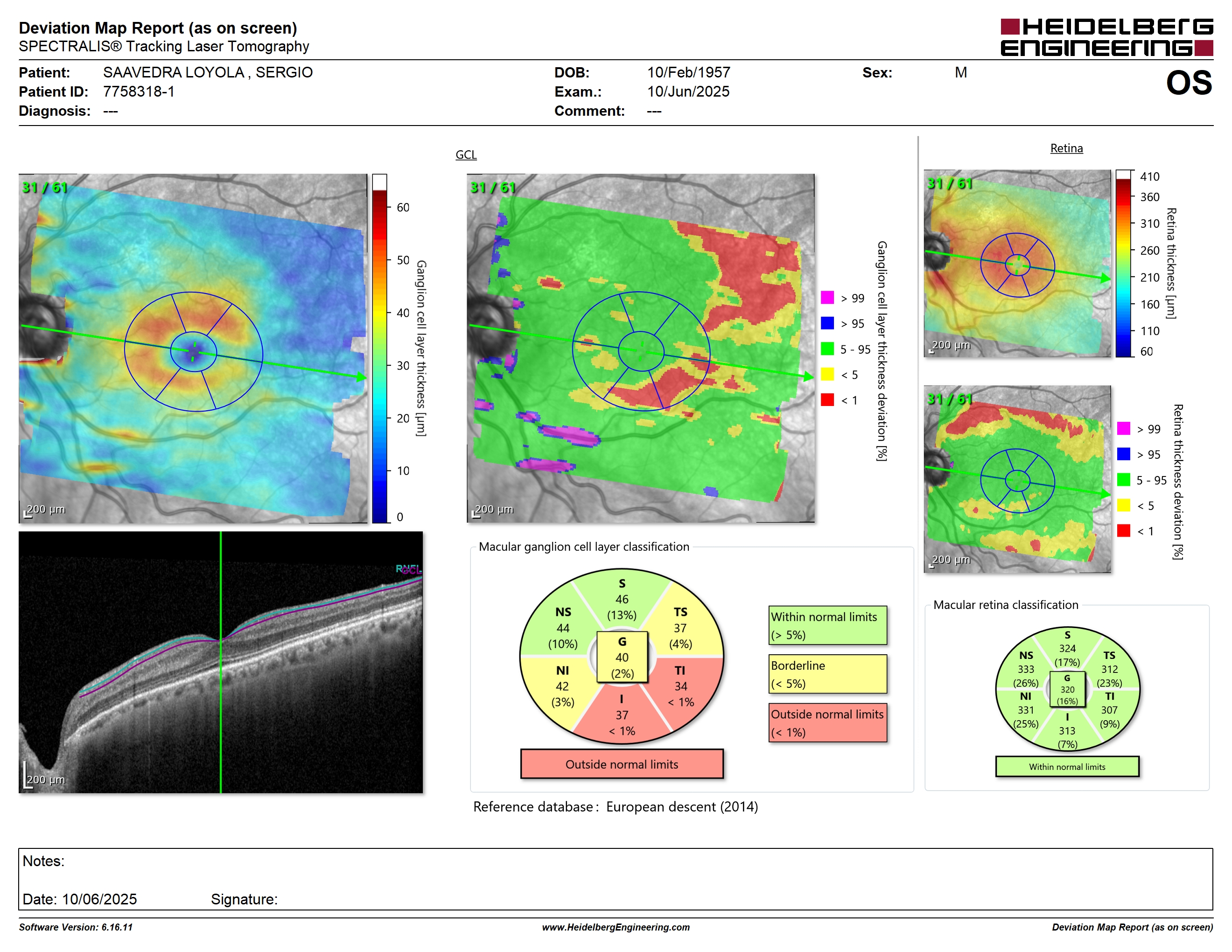Screen dimensions: 1232x952
Task: Click the ganglion cell layer thickness color scale bar
Action: (379, 348)
